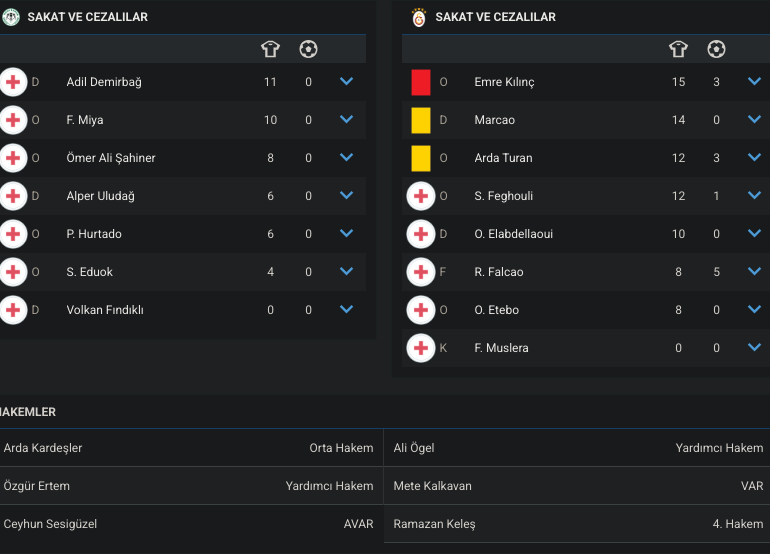Click the red card icon beside Emre Kılınç
Screen dimensions: 770x554
(421, 82)
